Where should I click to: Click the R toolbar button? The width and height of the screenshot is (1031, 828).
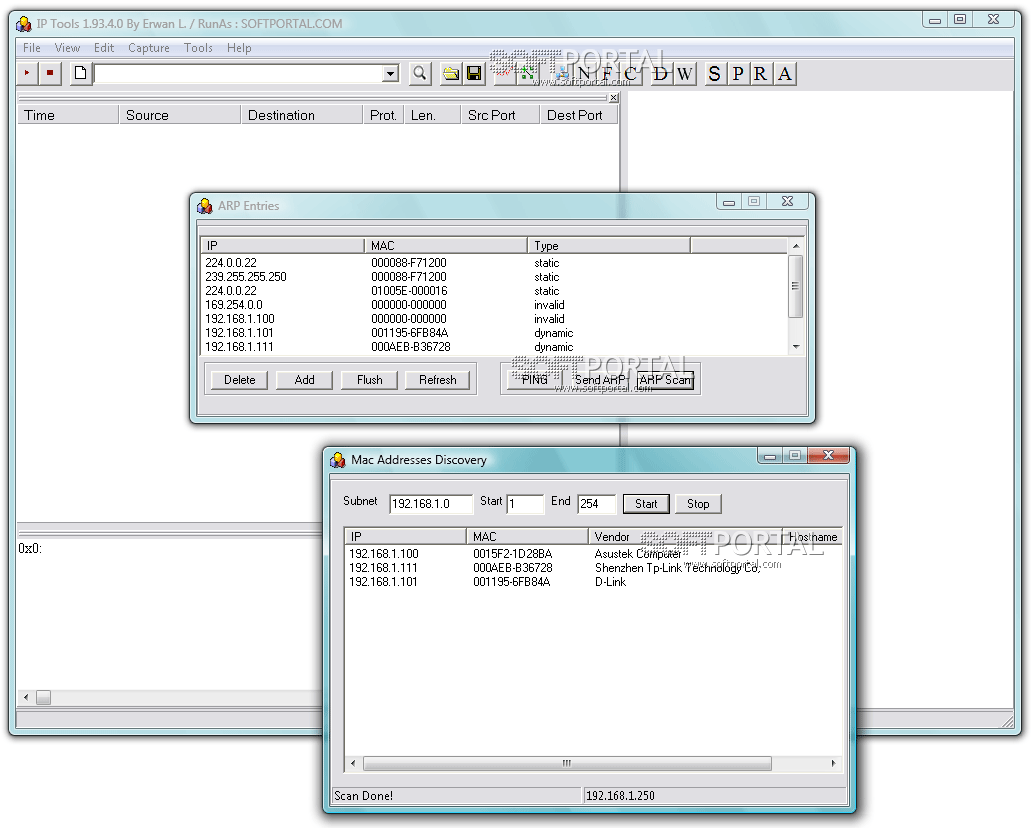click(761, 74)
